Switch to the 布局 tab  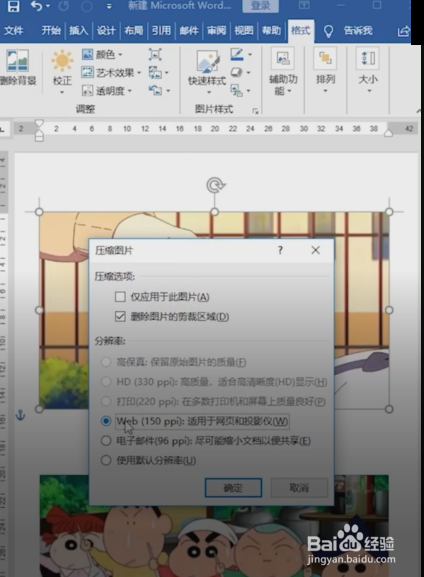point(134,31)
